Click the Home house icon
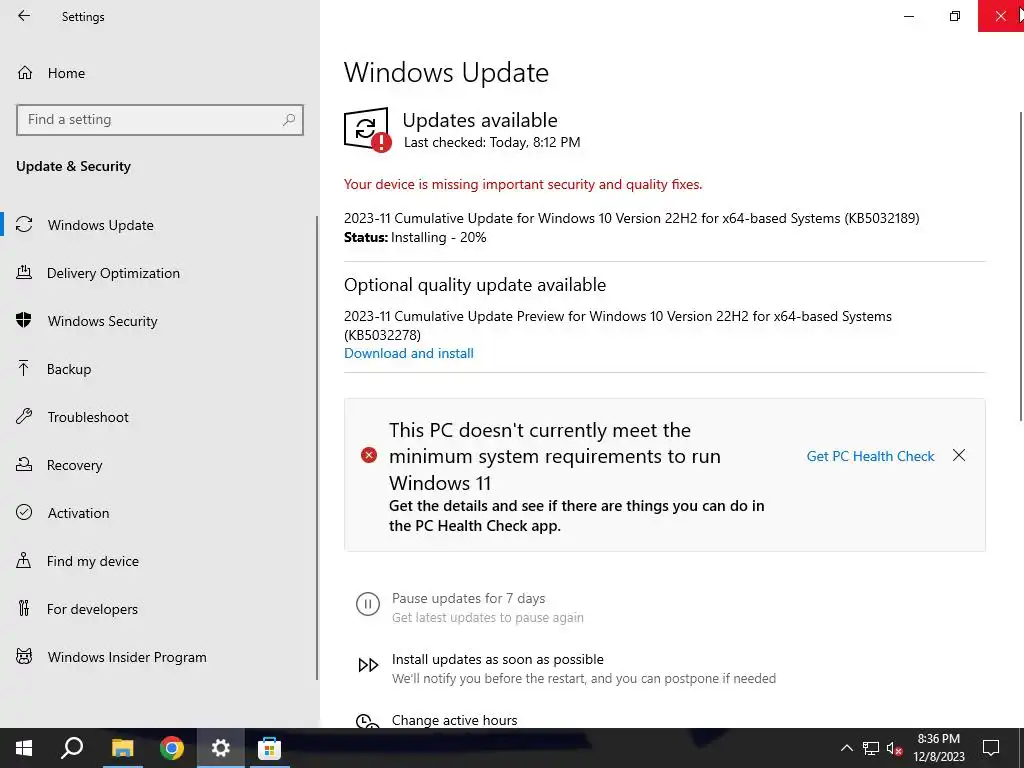1024x768 pixels. [x=25, y=72]
